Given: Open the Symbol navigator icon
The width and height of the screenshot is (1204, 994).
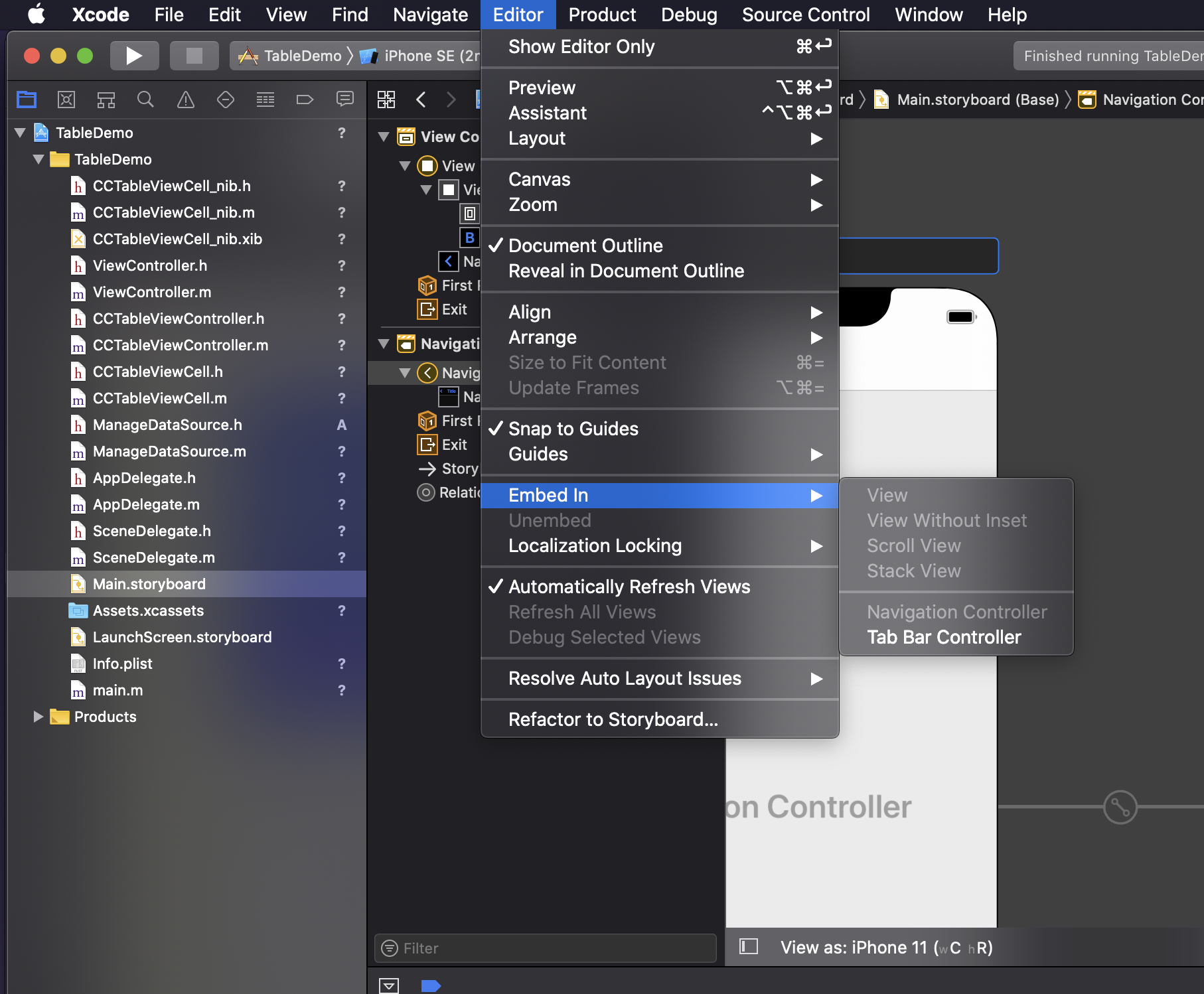Looking at the screenshot, I should pos(106,100).
